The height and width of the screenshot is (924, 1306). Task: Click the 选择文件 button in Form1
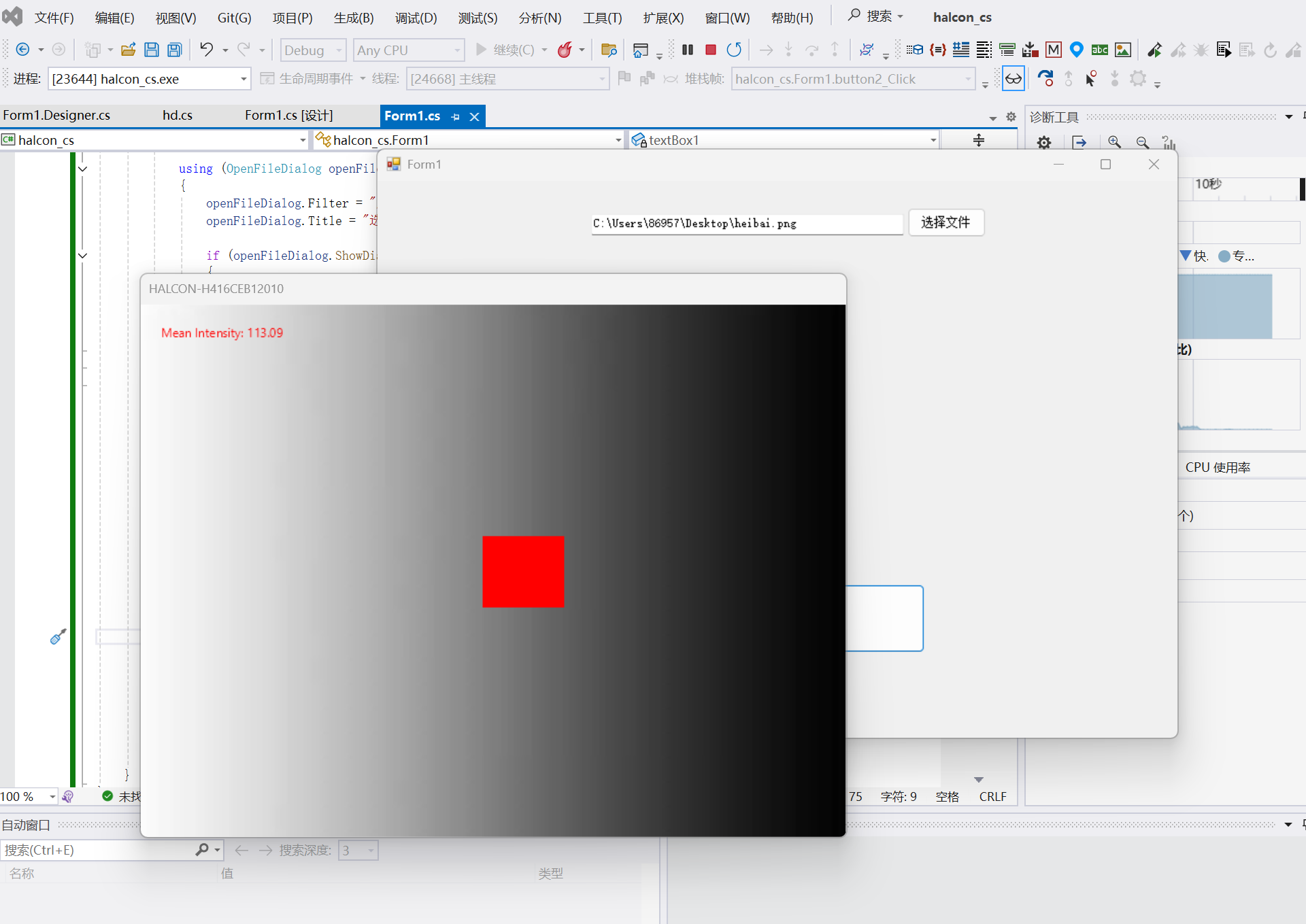[945, 222]
